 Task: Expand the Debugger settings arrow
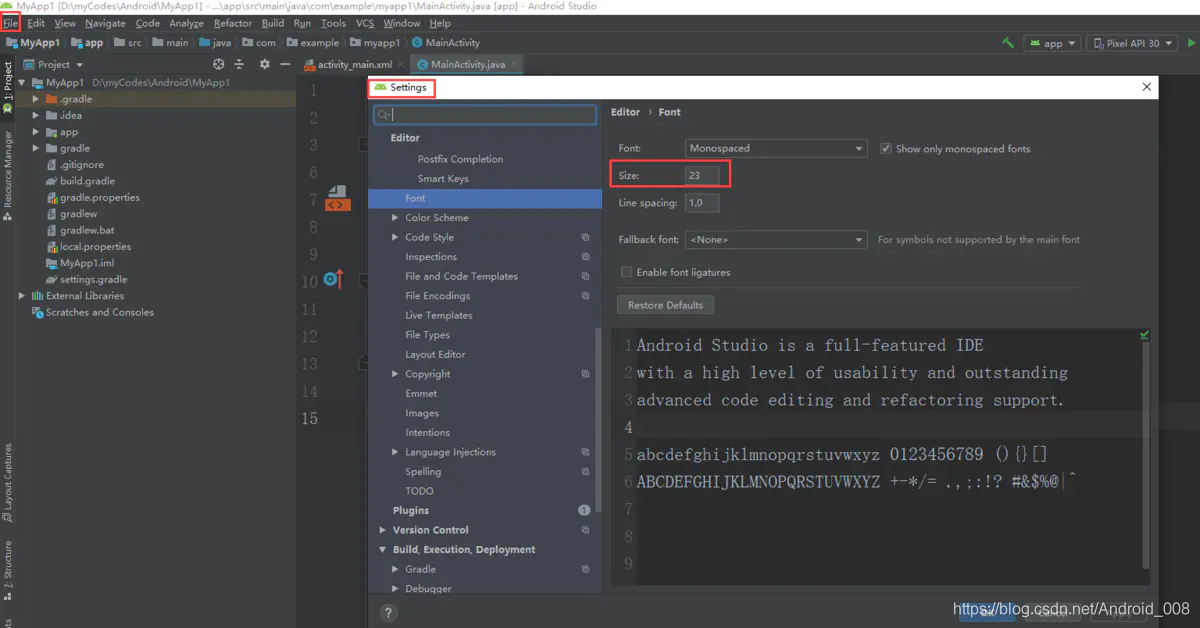click(395, 589)
